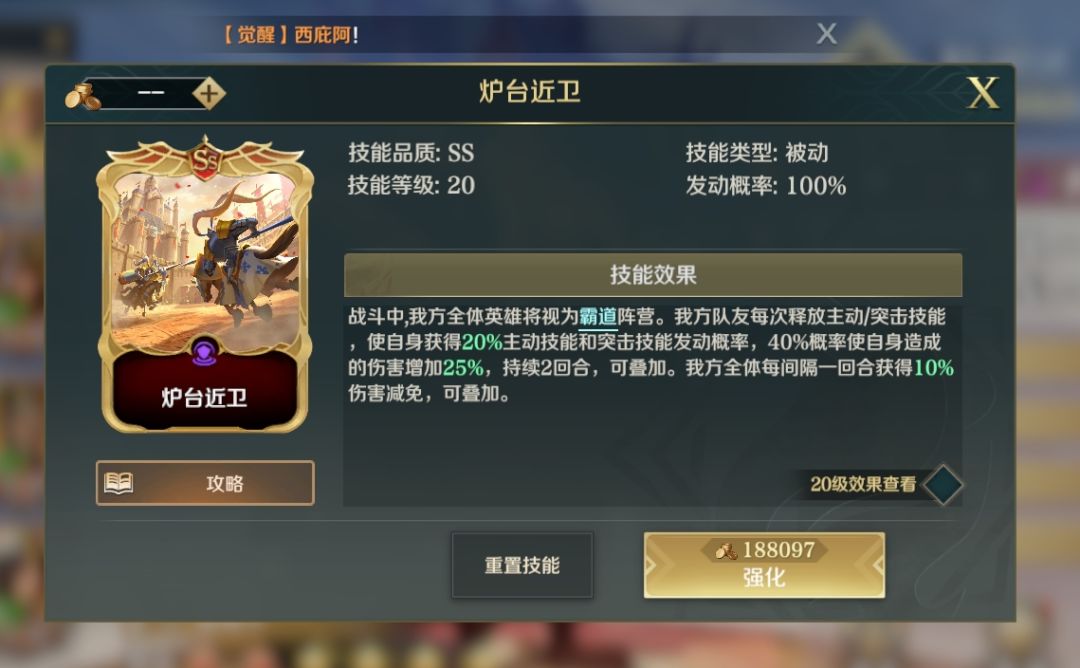Toggle the 20级效果查看 diamond checkbox

click(x=943, y=484)
